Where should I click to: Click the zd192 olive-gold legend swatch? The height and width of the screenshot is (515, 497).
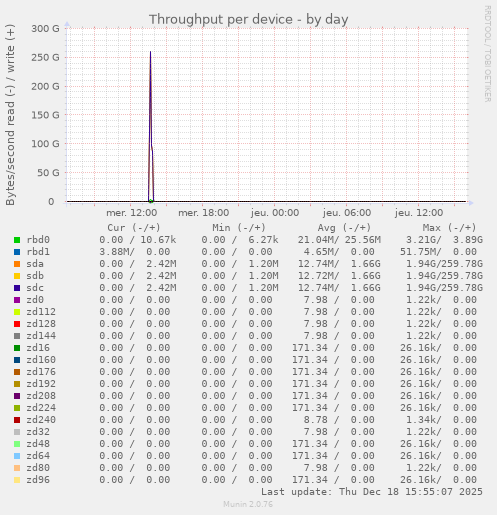[17, 384]
